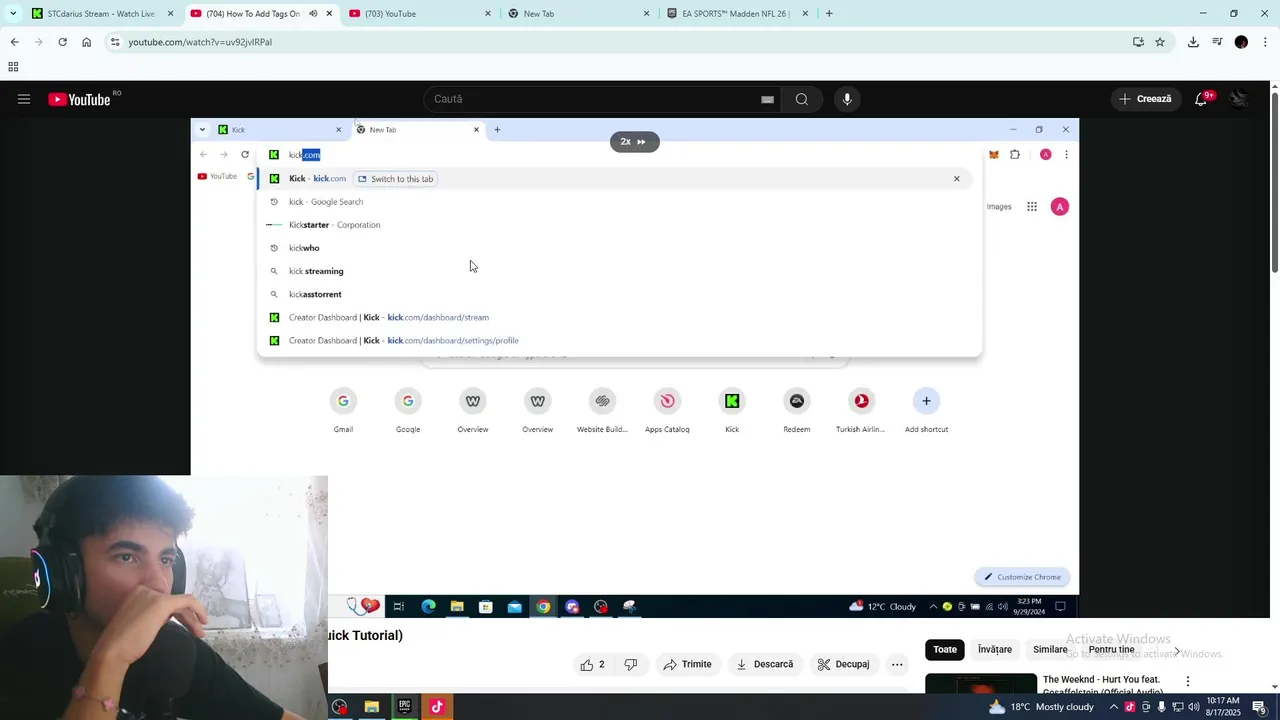Click Home button in outer Chrome toolbar
The height and width of the screenshot is (720, 1280).
pos(86,42)
